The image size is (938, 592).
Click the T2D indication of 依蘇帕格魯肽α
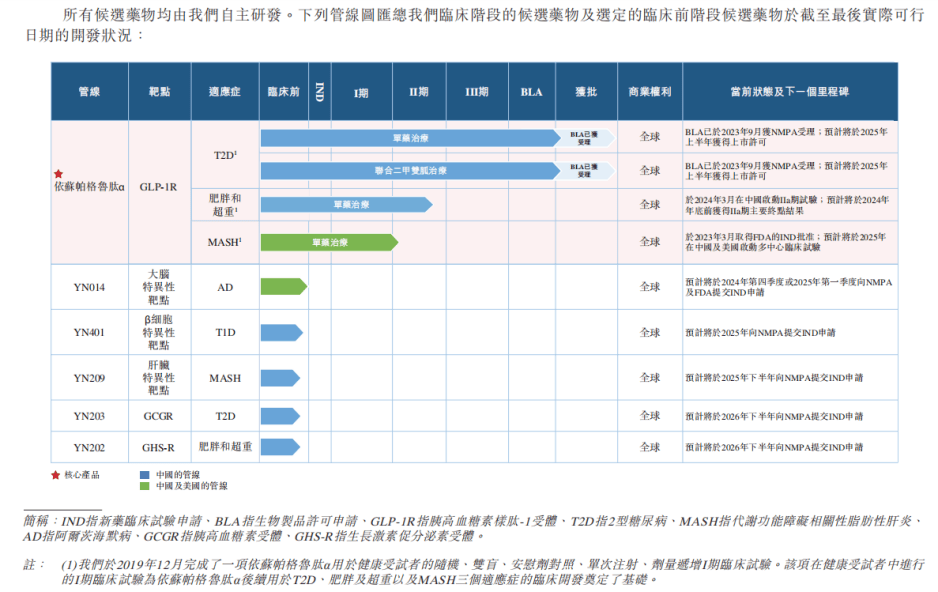[226, 155]
